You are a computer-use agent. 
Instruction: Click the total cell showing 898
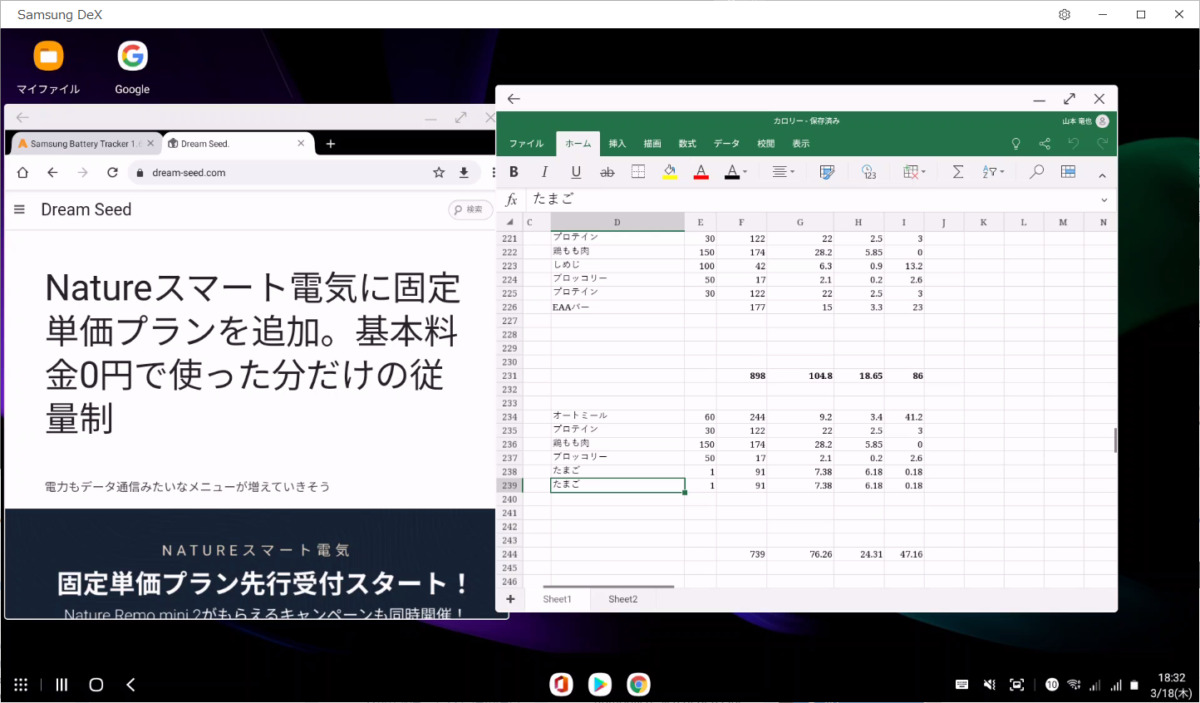point(742,376)
